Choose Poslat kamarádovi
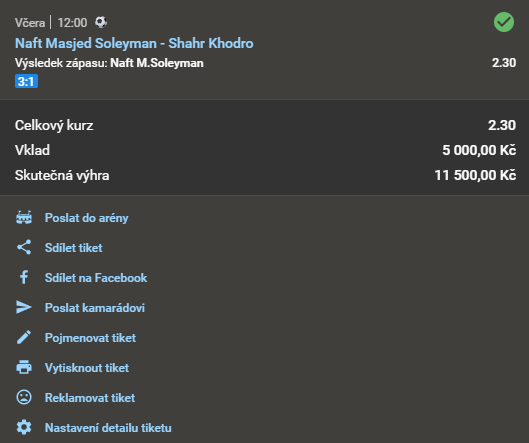 pyautogui.click(x=95, y=308)
